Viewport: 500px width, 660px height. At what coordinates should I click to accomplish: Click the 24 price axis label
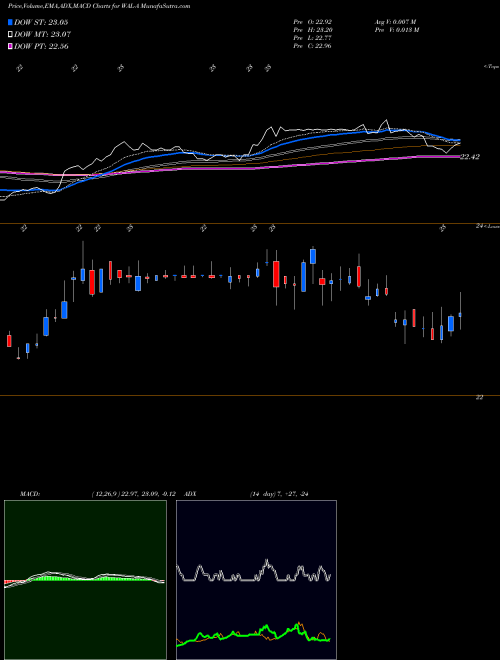pos(479,226)
